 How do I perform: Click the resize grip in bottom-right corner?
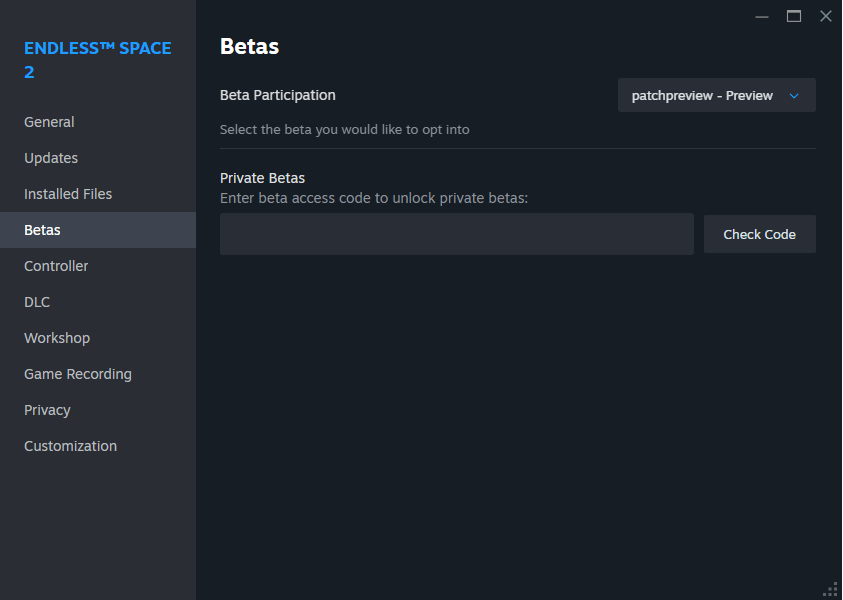point(830,589)
